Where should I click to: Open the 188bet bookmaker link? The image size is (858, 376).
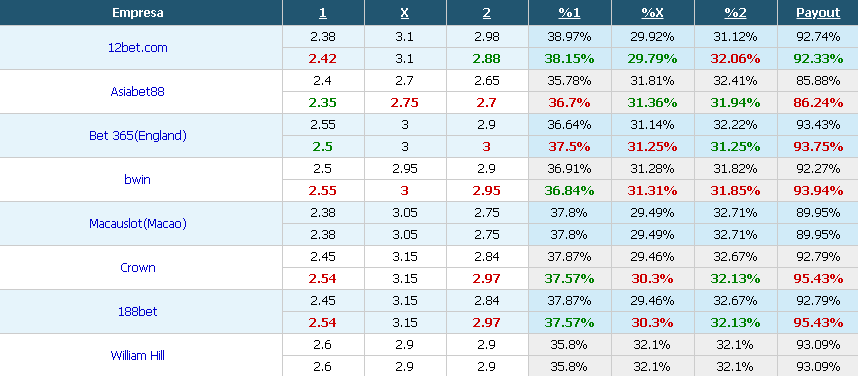[x=137, y=311]
